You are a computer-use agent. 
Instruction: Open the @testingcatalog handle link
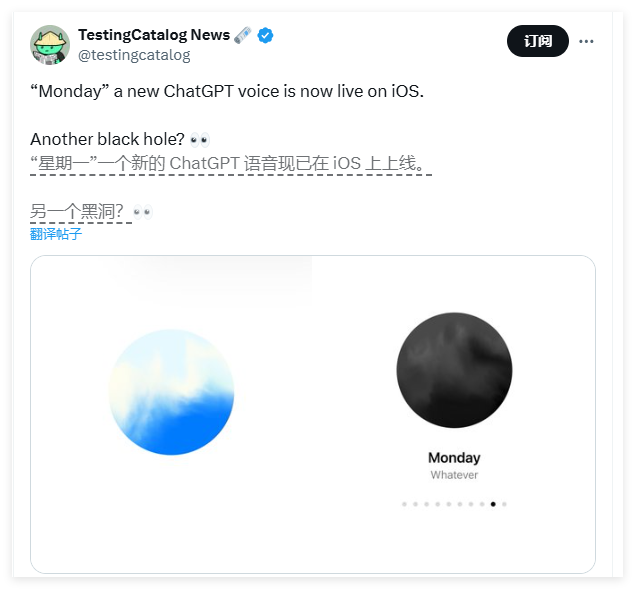click(x=134, y=55)
